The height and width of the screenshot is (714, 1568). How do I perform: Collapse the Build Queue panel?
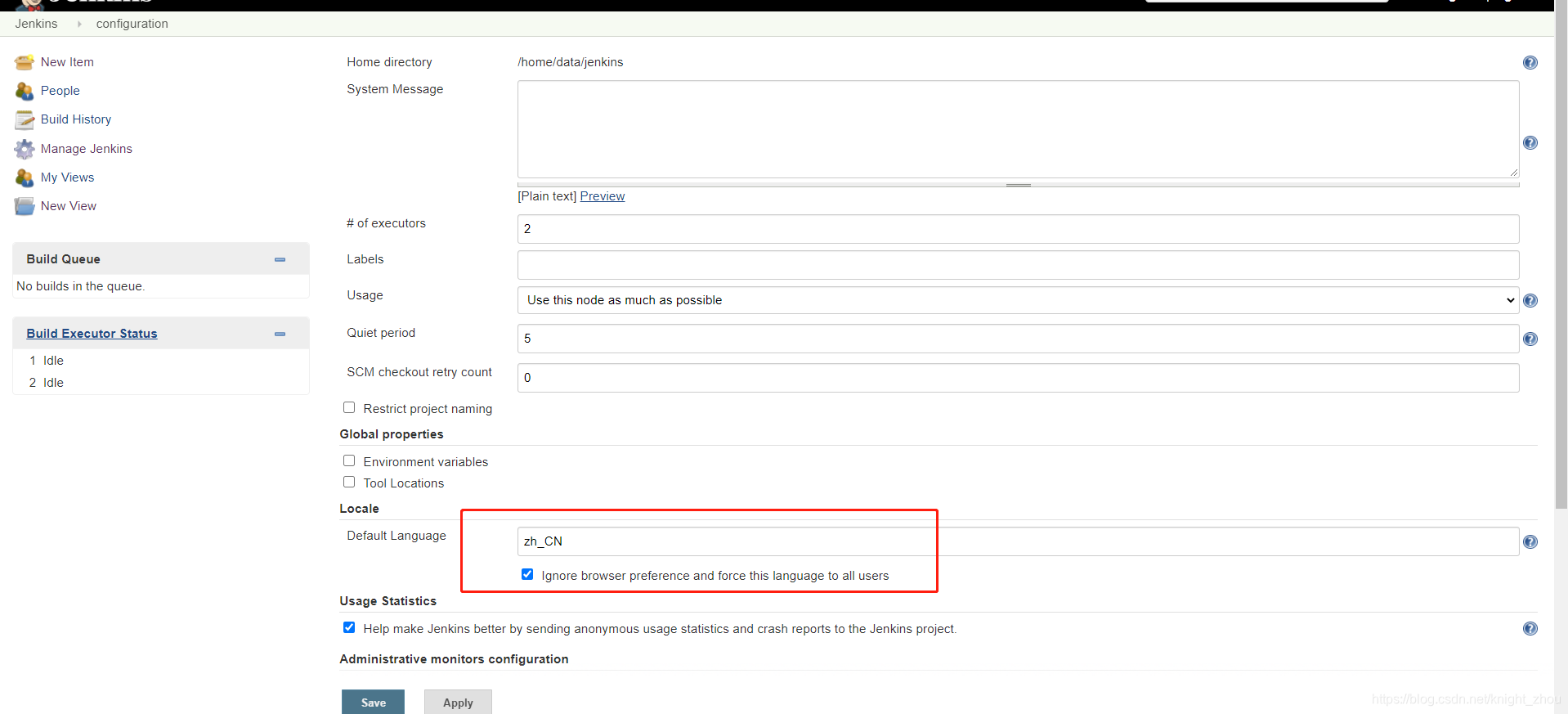click(280, 259)
